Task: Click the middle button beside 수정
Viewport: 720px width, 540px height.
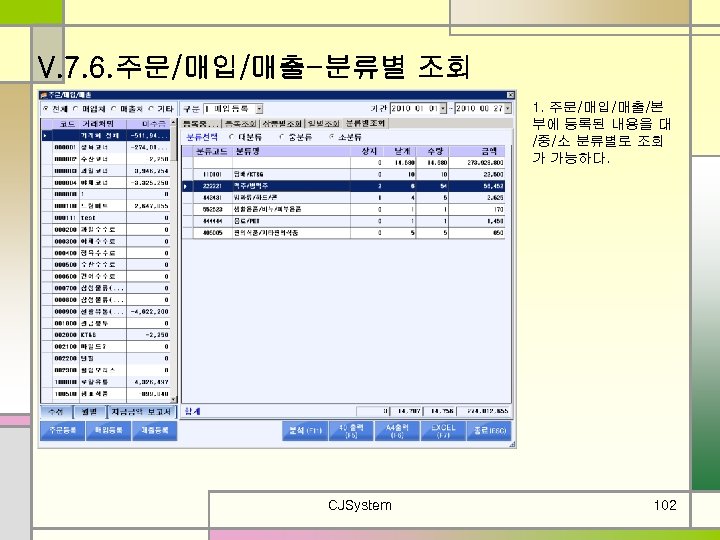Action: [90, 412]
